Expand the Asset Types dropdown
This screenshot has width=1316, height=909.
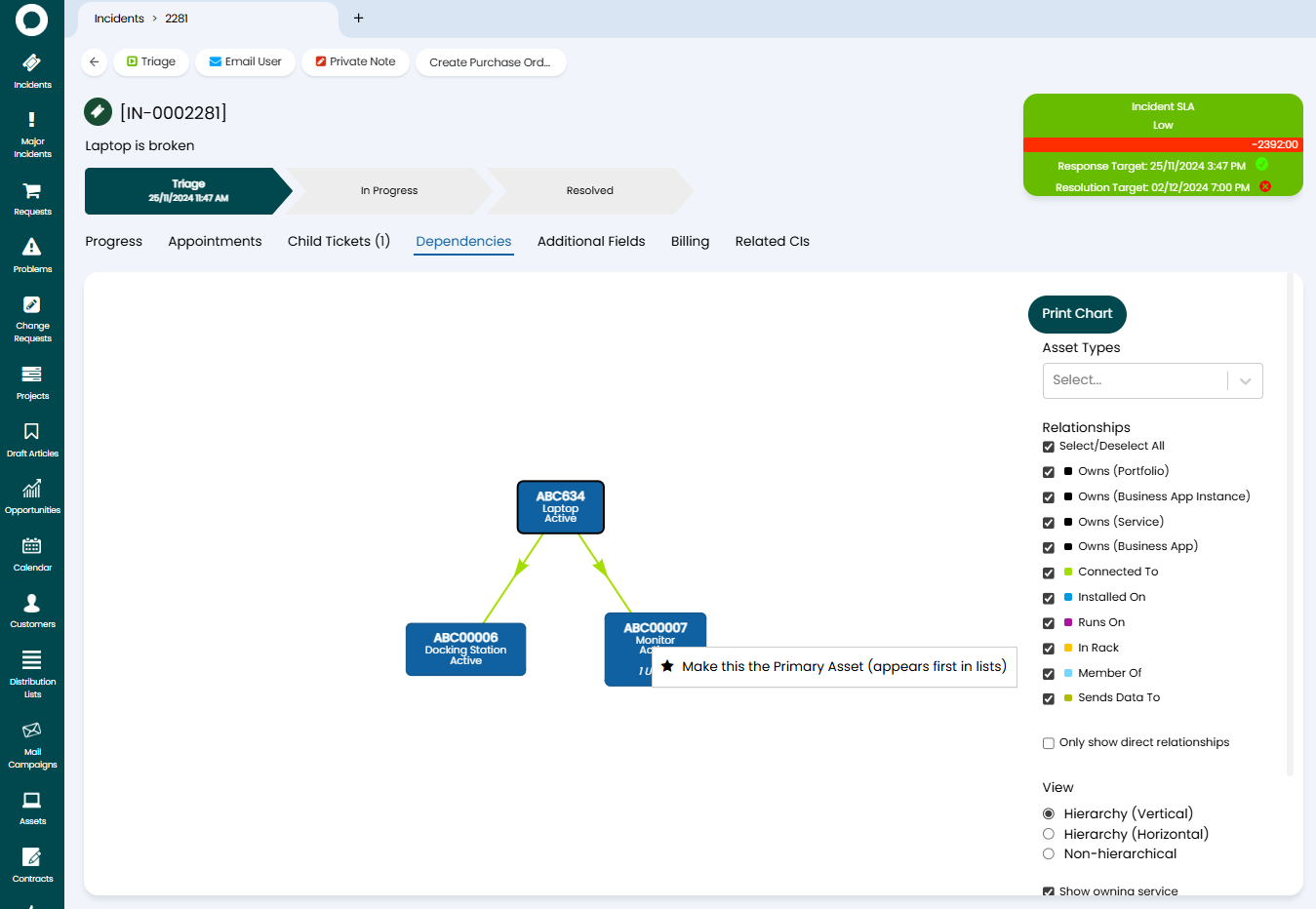(x=1245, y=381)
